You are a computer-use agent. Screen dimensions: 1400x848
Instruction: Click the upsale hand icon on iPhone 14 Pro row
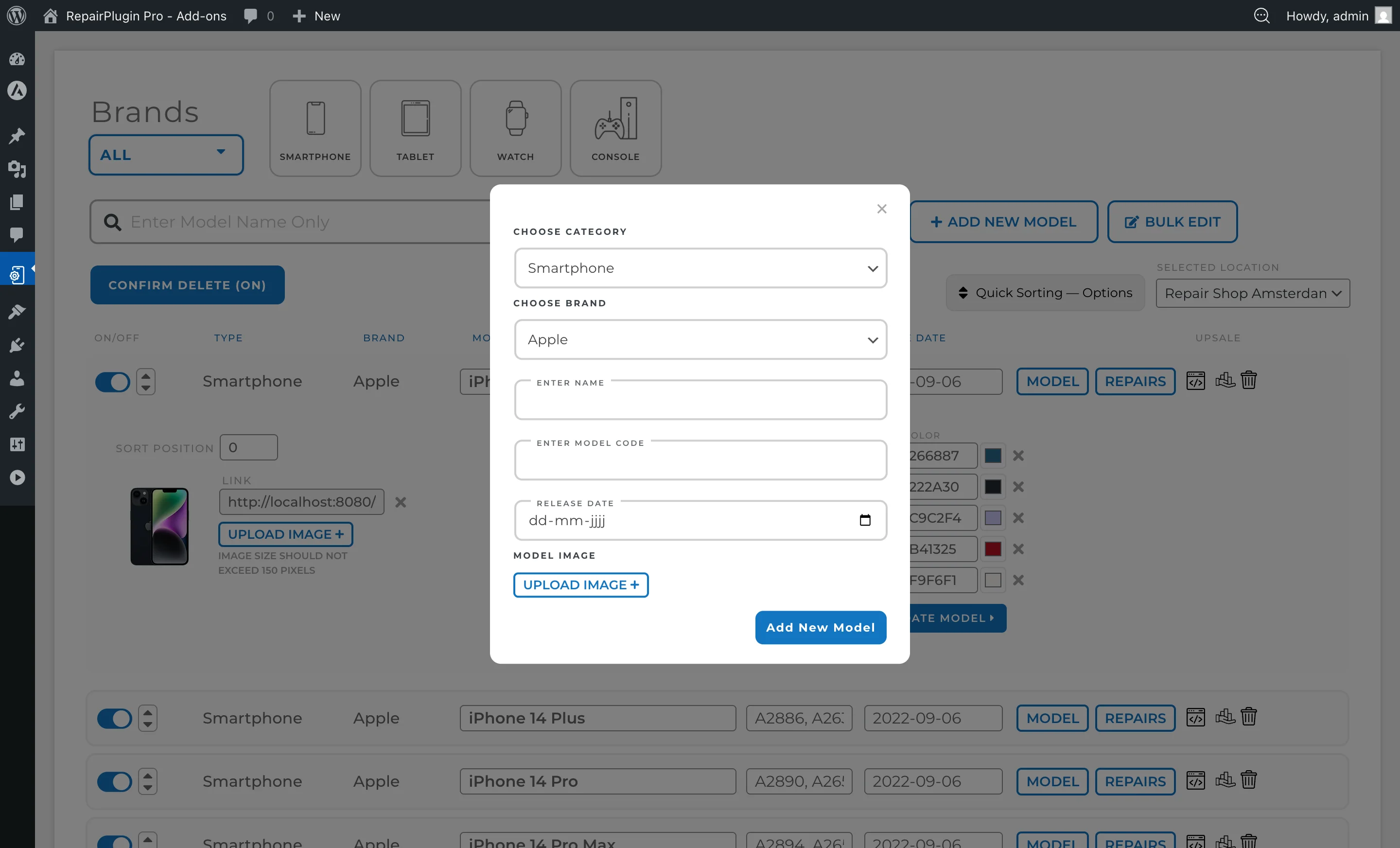pyautogui.click(x=1225, y=780)
